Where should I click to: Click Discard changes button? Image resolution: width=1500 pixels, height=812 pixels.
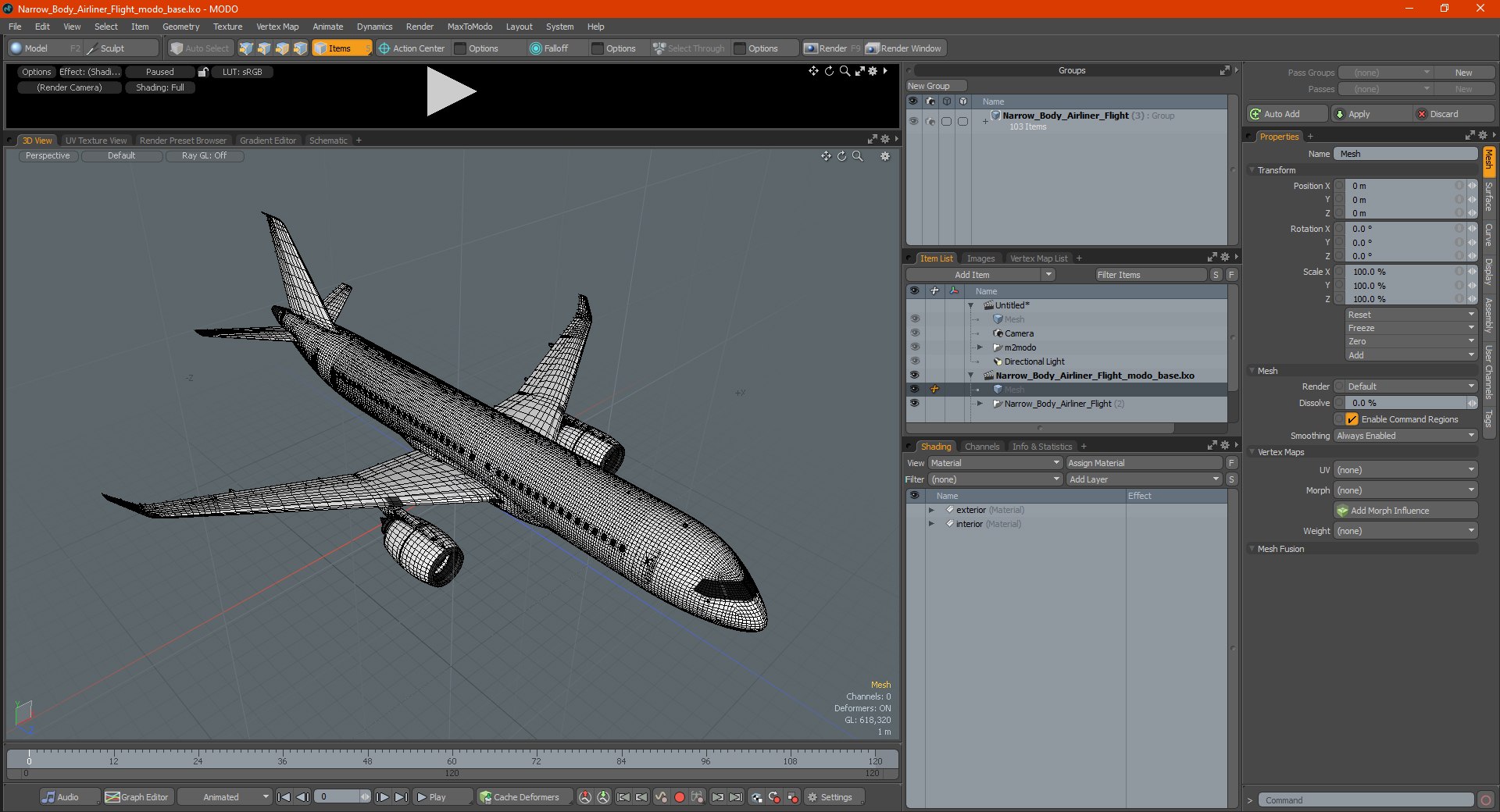tap(1453, 114)
